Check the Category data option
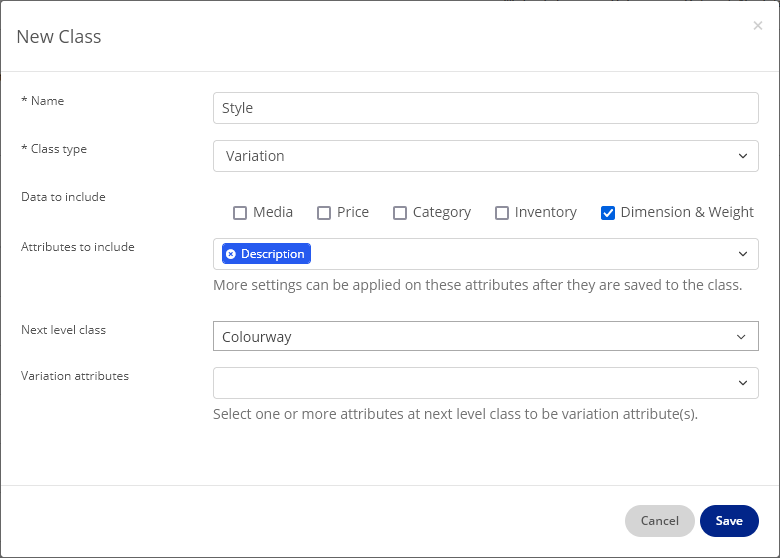 (400, 213)
